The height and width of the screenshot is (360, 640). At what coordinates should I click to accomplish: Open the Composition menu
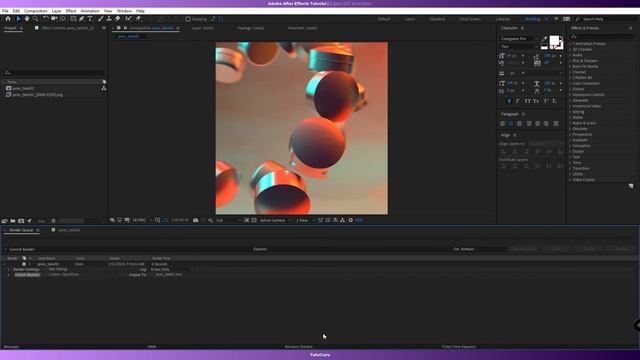(36, 11)
